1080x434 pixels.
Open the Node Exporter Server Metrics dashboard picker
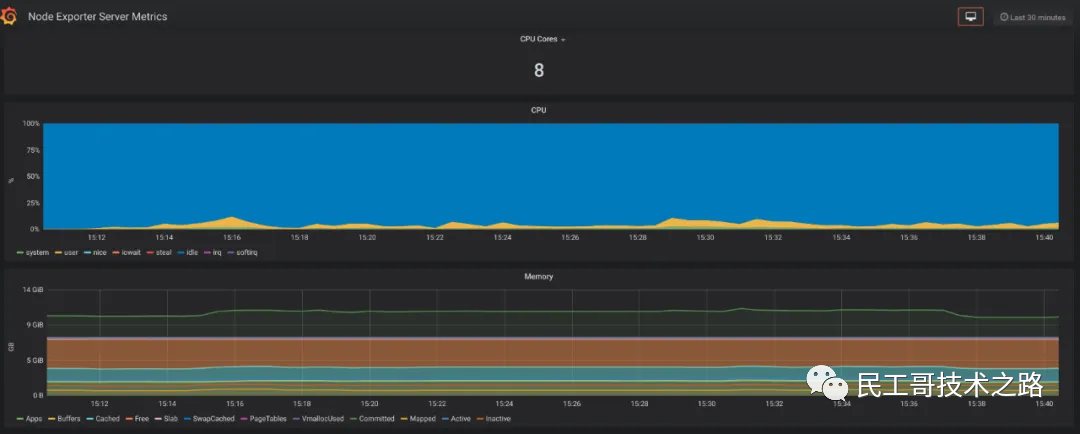point(97,17)
